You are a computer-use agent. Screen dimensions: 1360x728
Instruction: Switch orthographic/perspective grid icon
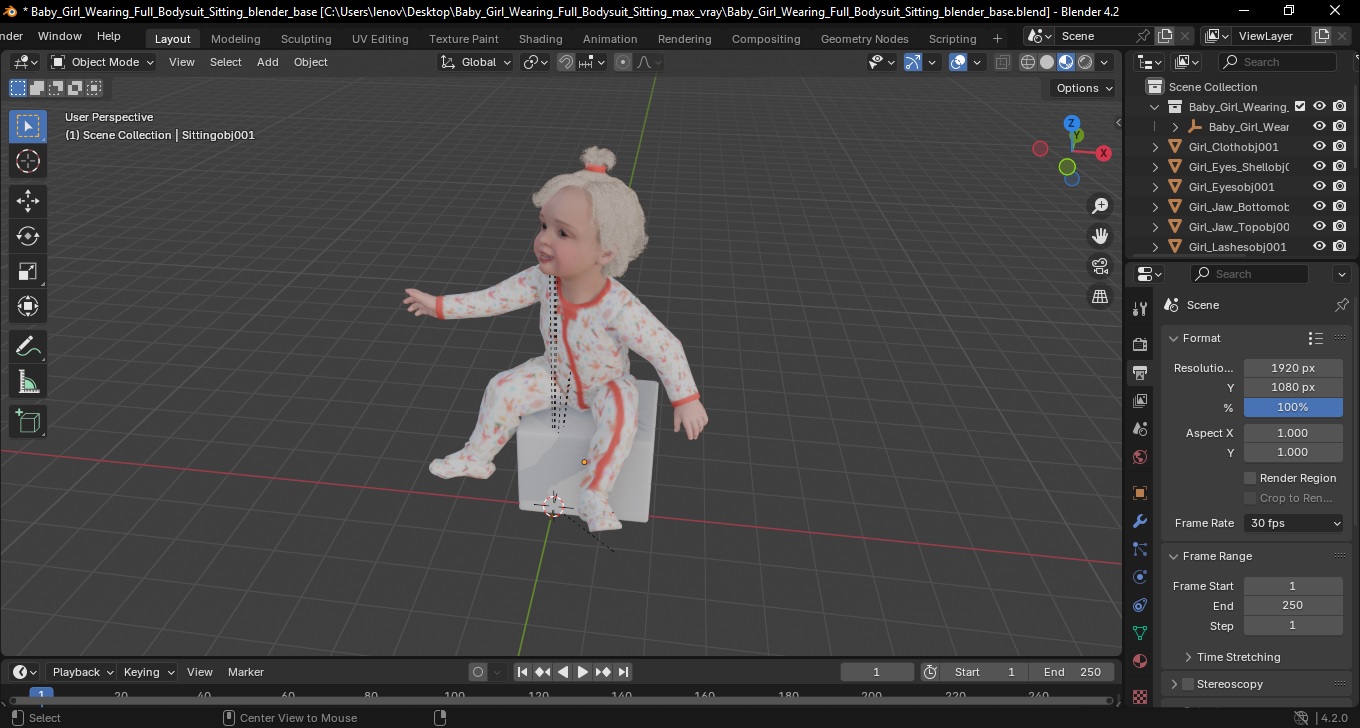1100,296
